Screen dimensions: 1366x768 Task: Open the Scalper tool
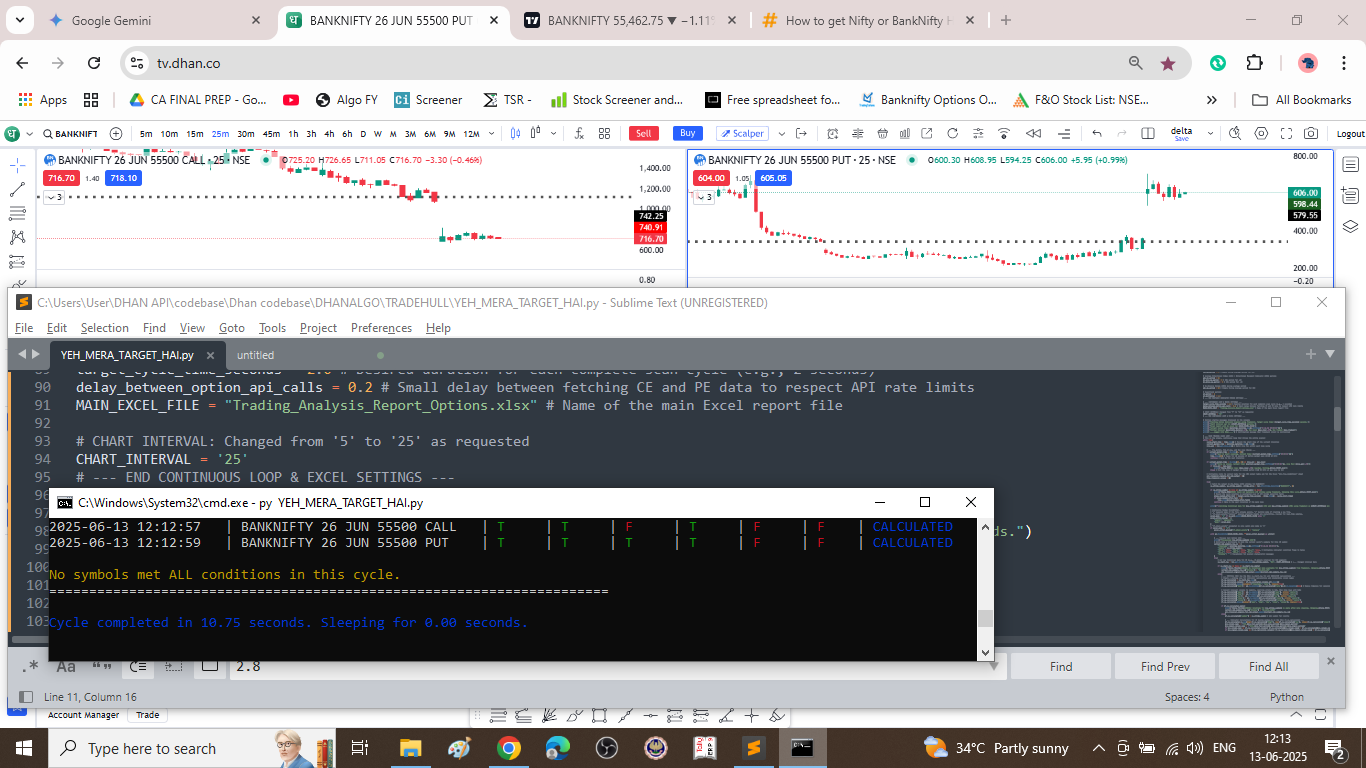coord(742,134)
